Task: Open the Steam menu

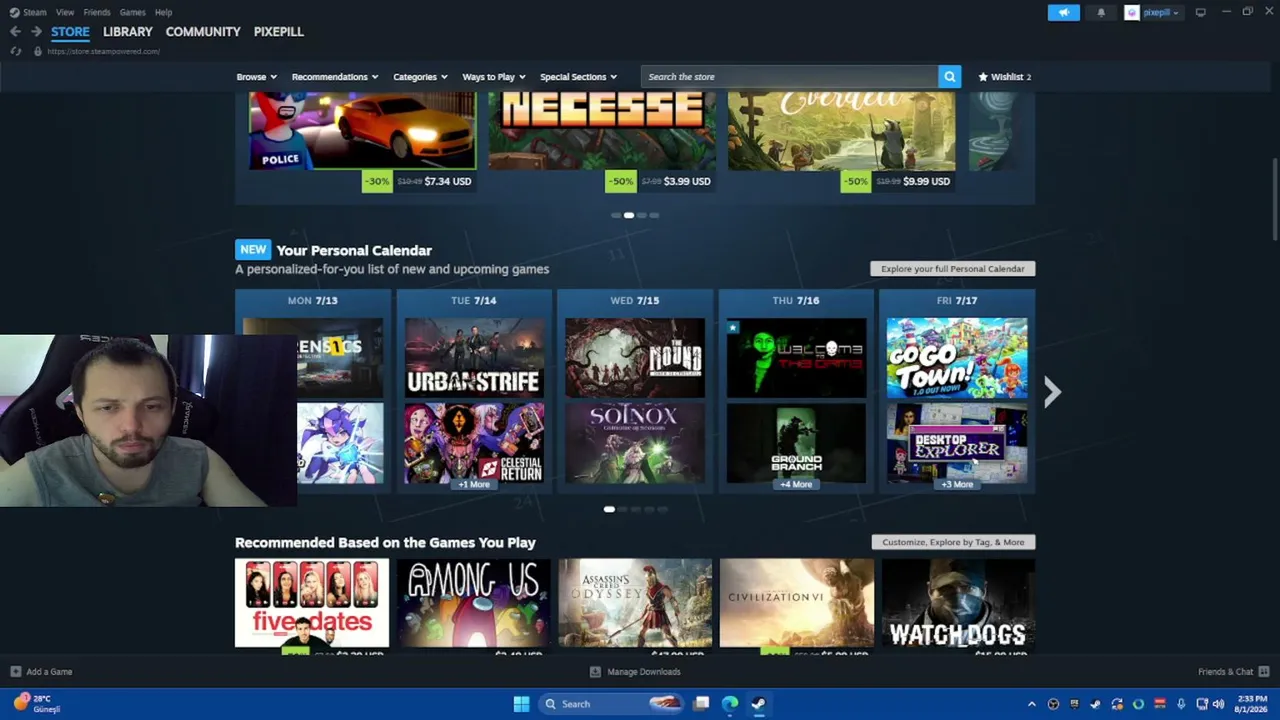Action: 35,12
